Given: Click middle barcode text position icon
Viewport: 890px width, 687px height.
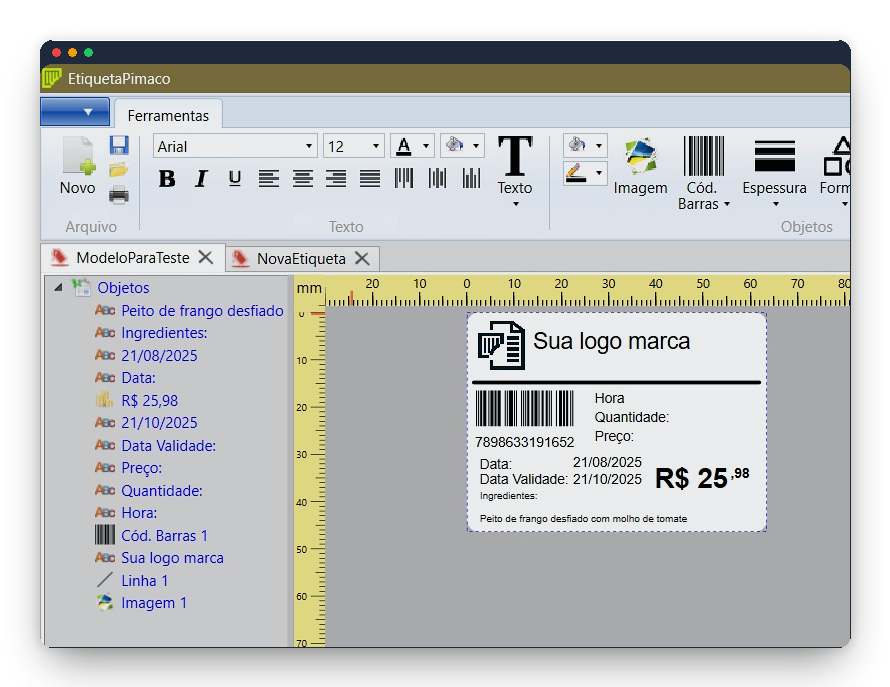Looking at the screenshot, I should point(438,178).
